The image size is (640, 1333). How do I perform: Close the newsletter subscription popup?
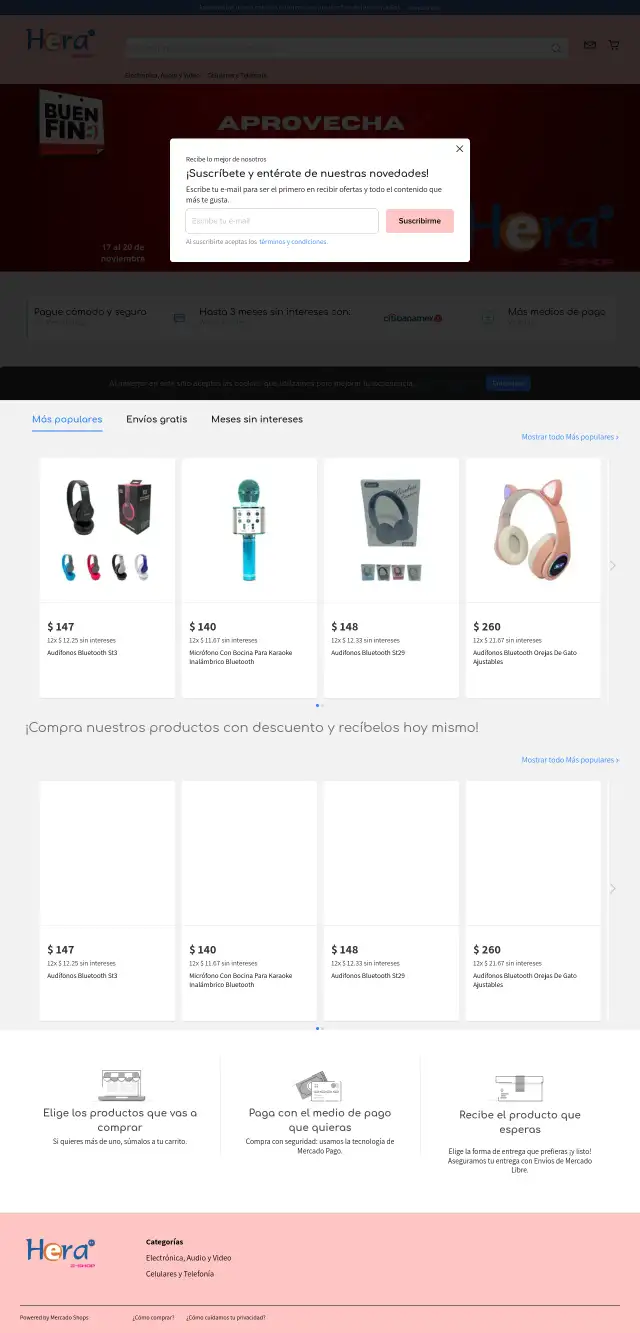(460, 149)
